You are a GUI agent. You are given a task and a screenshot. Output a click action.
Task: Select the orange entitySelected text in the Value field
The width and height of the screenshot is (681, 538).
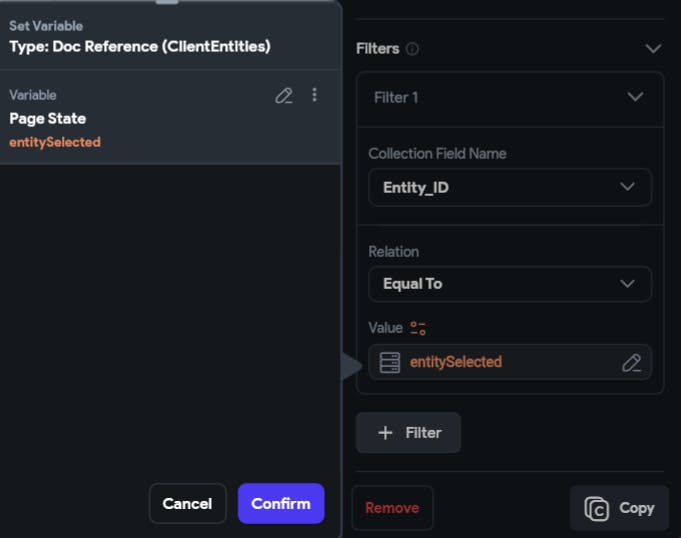point(456,362)
